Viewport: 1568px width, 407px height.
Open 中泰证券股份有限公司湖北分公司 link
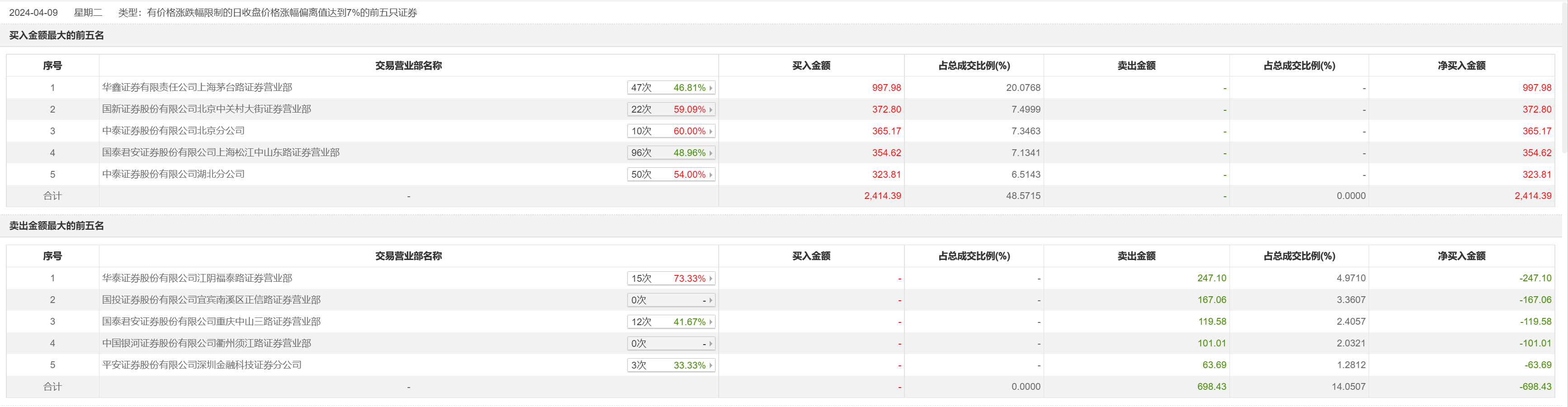pos(174,174)
